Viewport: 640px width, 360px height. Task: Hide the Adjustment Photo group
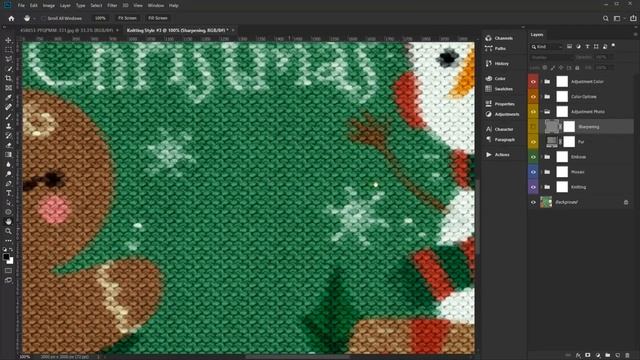[533, 112]
